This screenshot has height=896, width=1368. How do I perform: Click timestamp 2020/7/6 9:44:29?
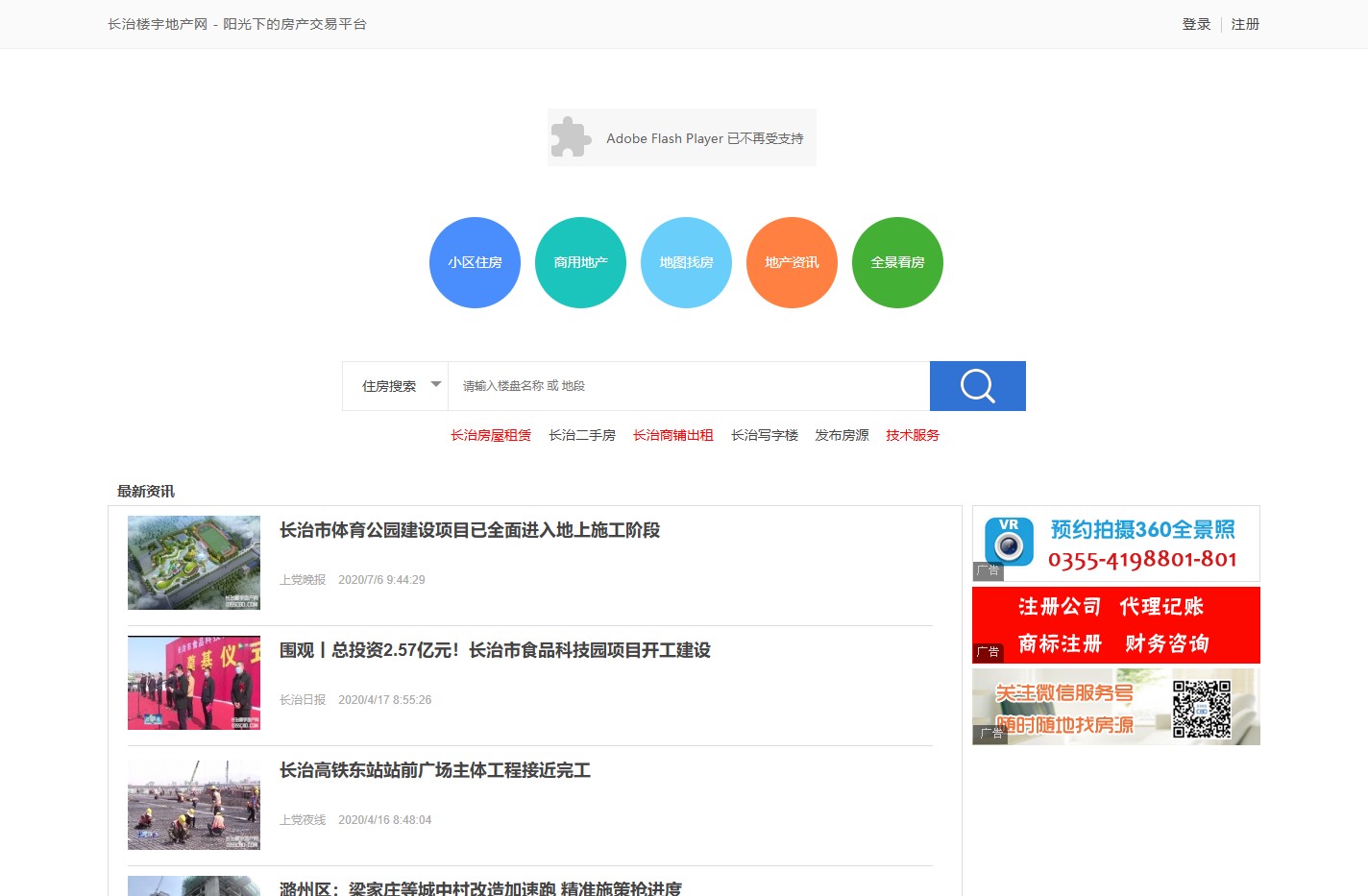(381, 580)
